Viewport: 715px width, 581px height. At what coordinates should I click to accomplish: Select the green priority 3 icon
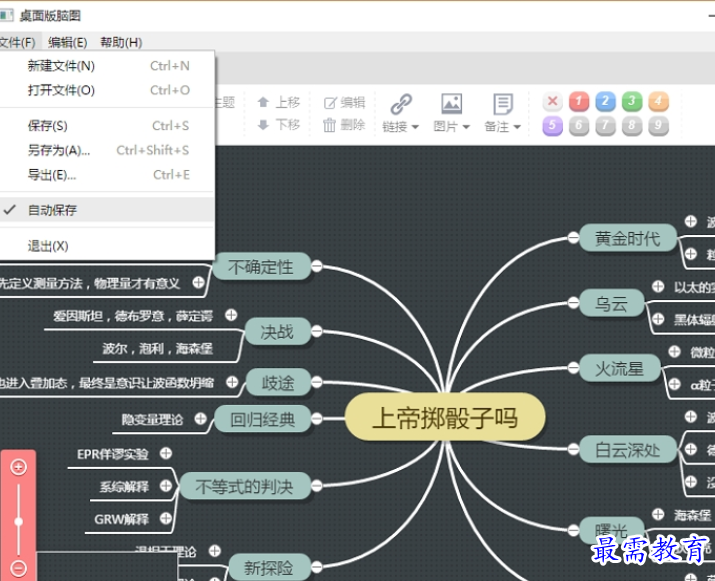pos(632,101)
